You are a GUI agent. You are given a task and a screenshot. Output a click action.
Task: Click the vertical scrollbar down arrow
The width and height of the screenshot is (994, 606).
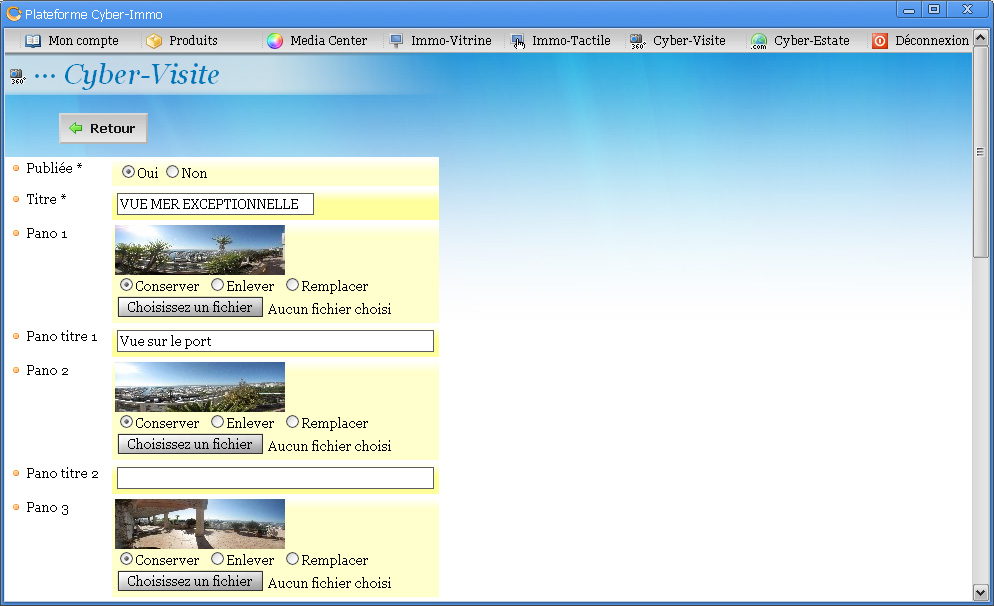point(981,593)
